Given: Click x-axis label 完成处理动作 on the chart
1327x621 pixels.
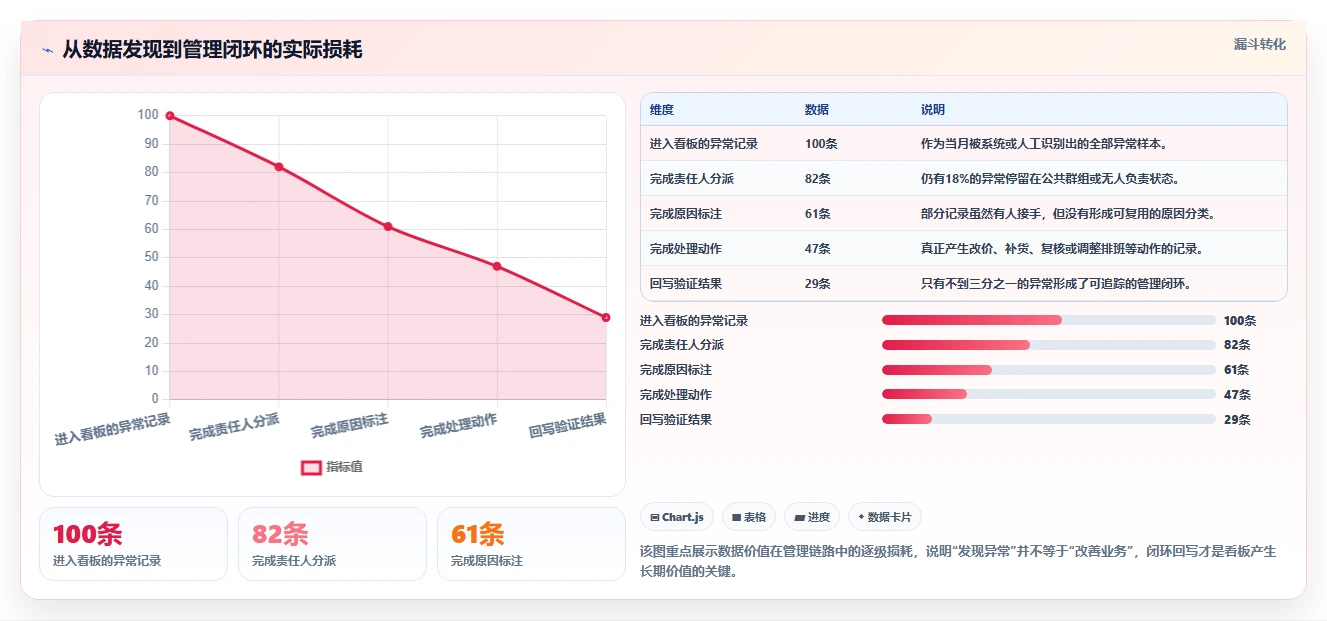Looking at the screenshot, I should 459,425.
